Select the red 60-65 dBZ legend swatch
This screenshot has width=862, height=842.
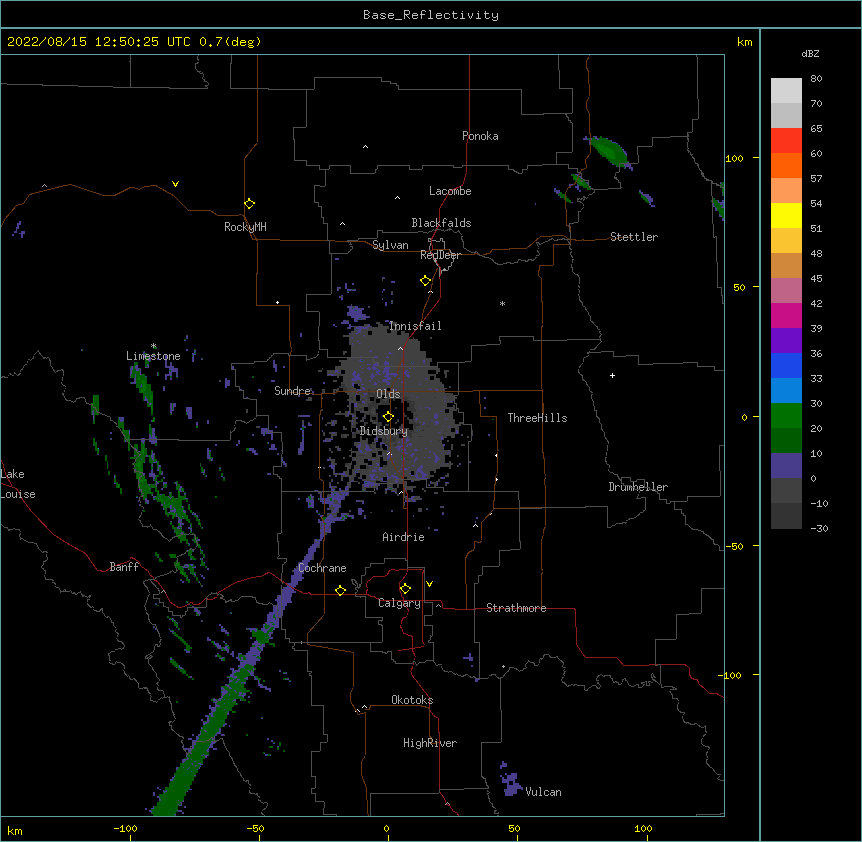tap(786, 141)
